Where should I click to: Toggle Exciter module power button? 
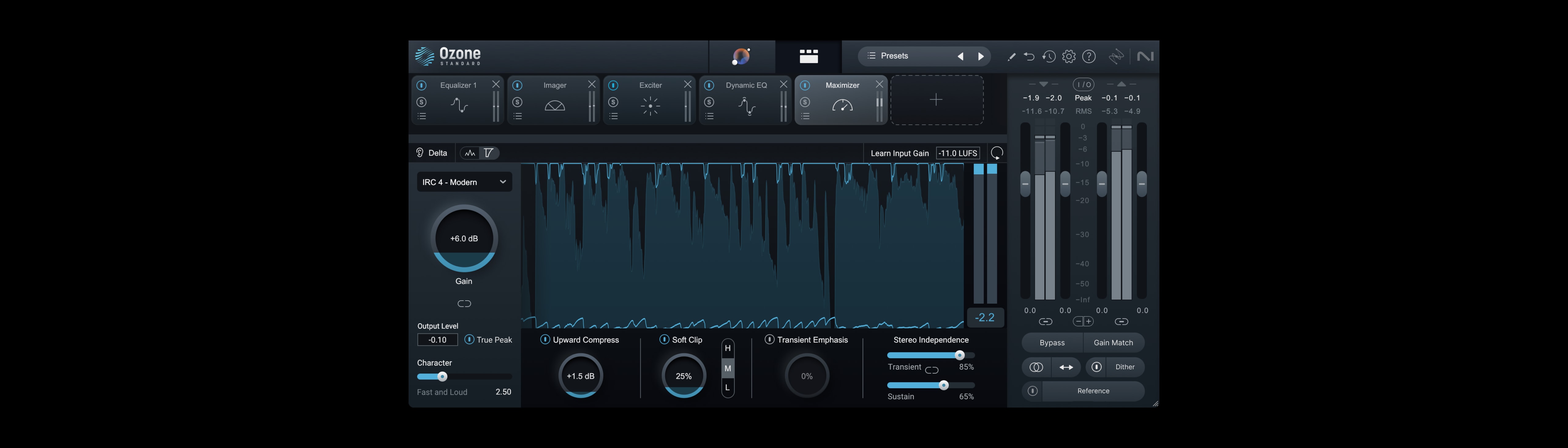click(x=613, y=85)
